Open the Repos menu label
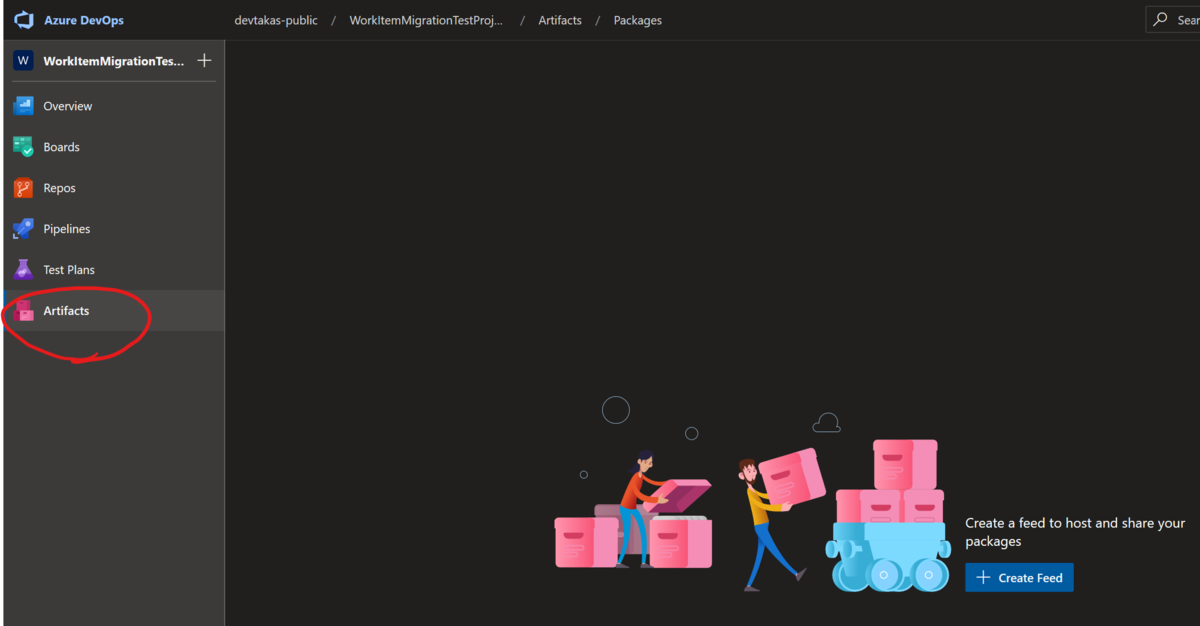Image resolution: width=1200 pixels, height=626 pixels. coord(59,188)
